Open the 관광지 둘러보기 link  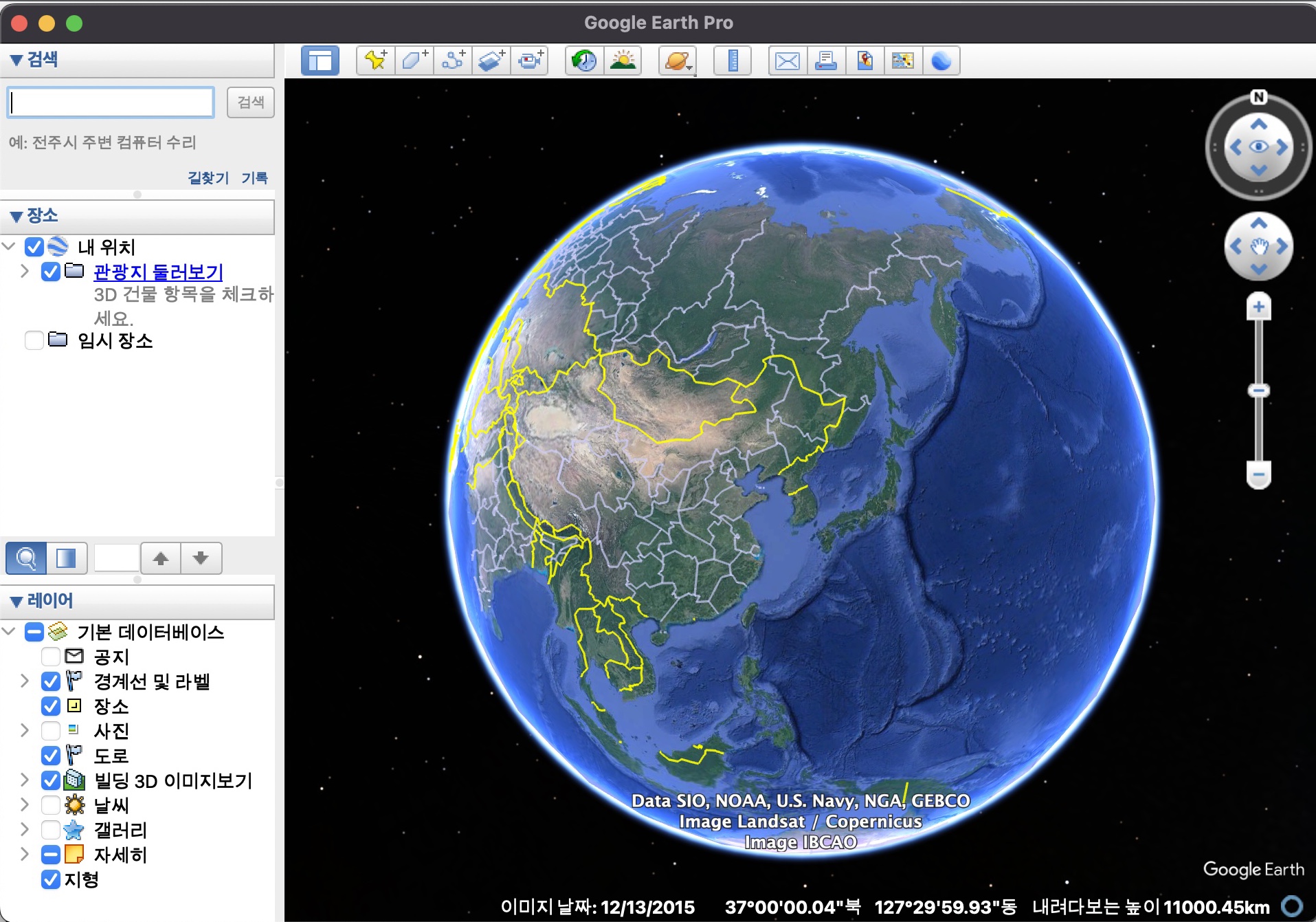[158, 272]
